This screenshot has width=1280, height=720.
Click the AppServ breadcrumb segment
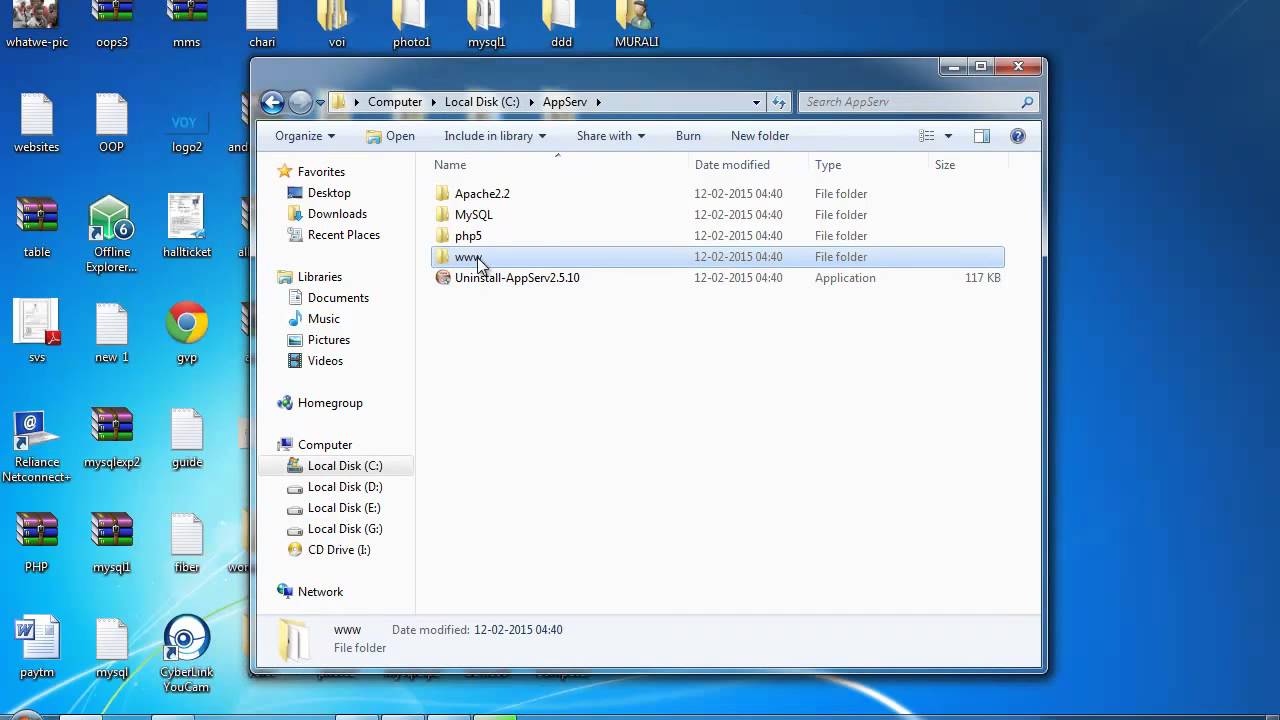(x=565, y=102)
